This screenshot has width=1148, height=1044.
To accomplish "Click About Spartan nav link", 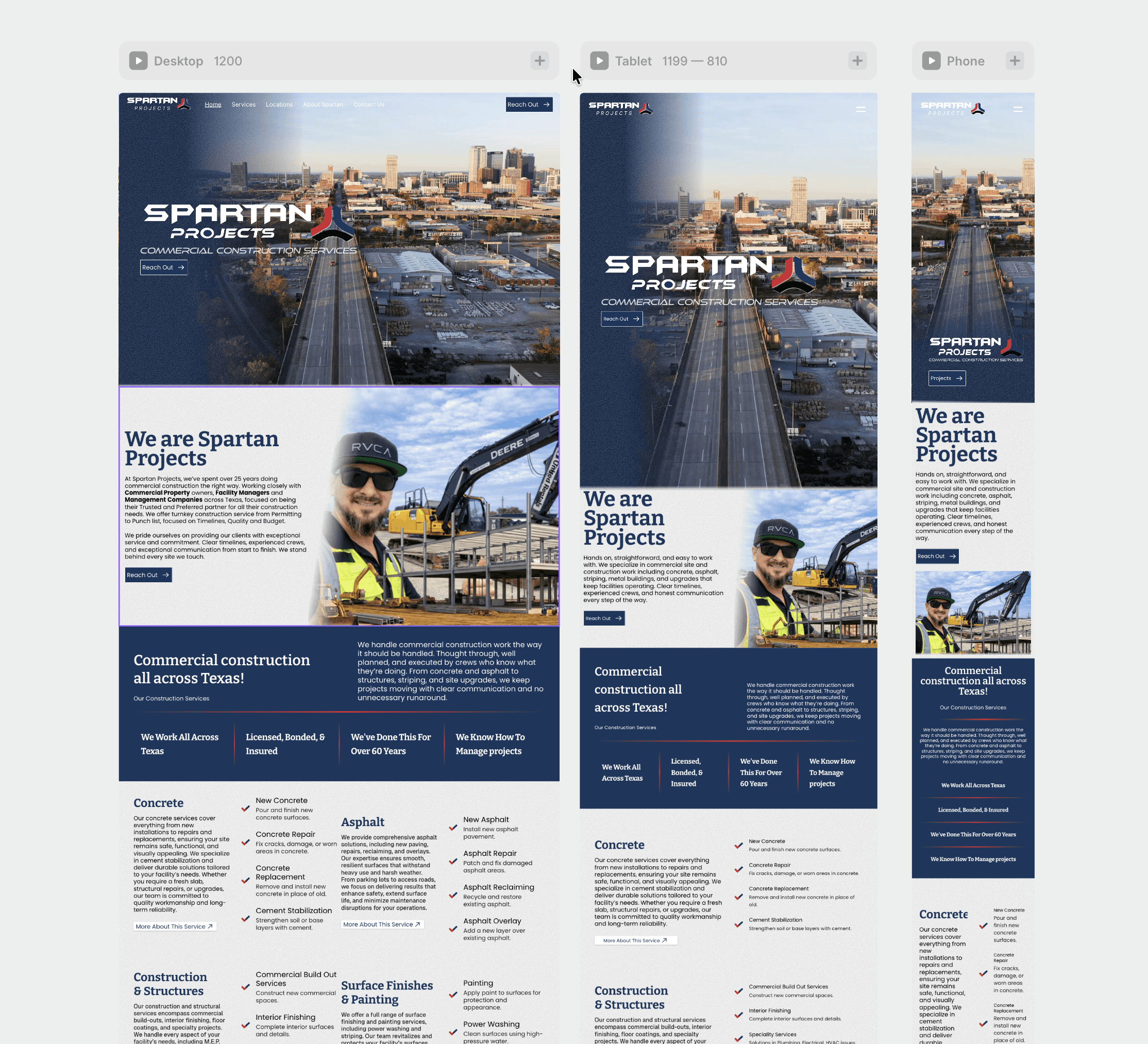I will [323, 105].
